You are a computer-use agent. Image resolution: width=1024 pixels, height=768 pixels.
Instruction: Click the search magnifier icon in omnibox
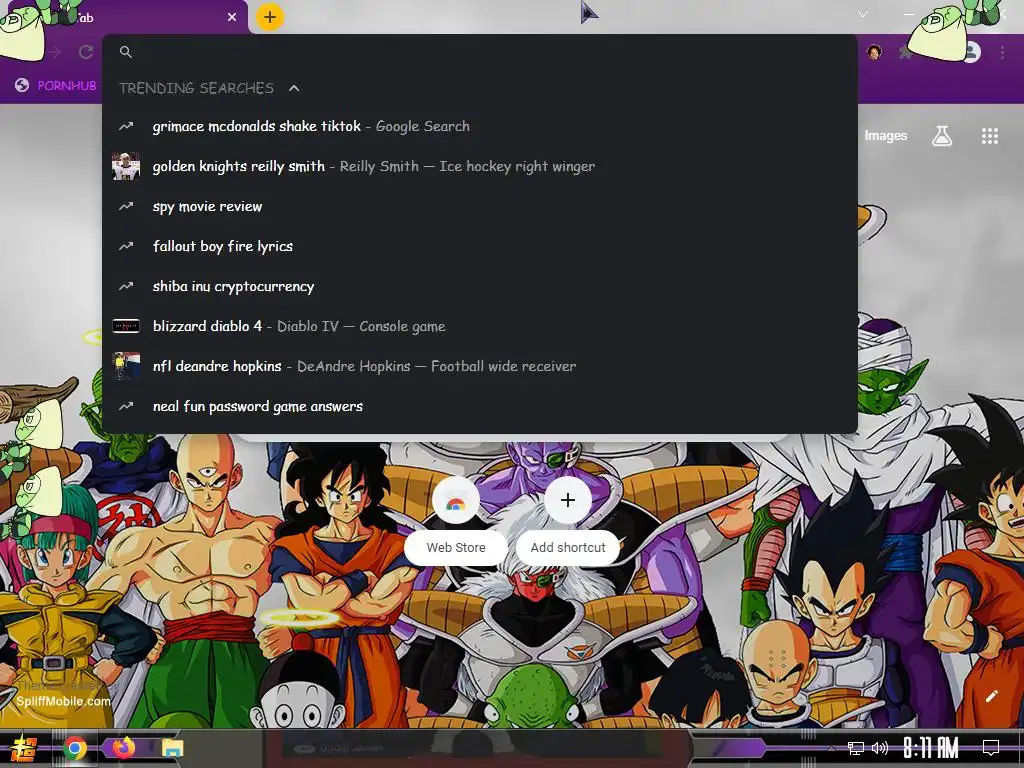click(x=126, y=52)
